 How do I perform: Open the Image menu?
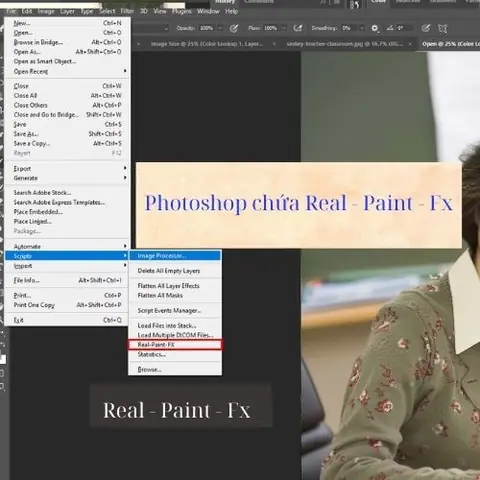tap(46, 11)
